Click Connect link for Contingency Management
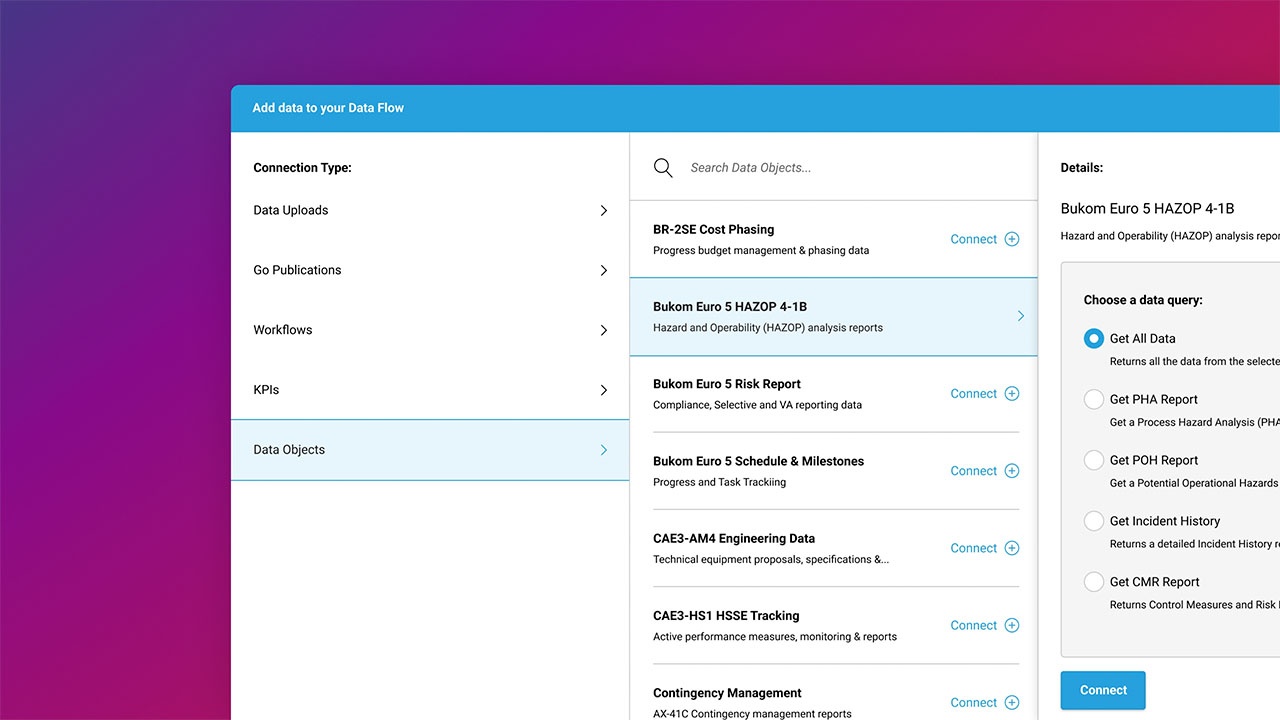This screenshot has width=1280, height=720. tap(973, 702)
